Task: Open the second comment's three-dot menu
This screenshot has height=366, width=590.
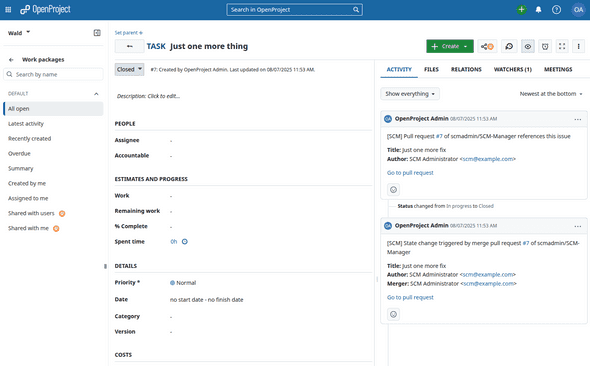Action: point(578,226)
